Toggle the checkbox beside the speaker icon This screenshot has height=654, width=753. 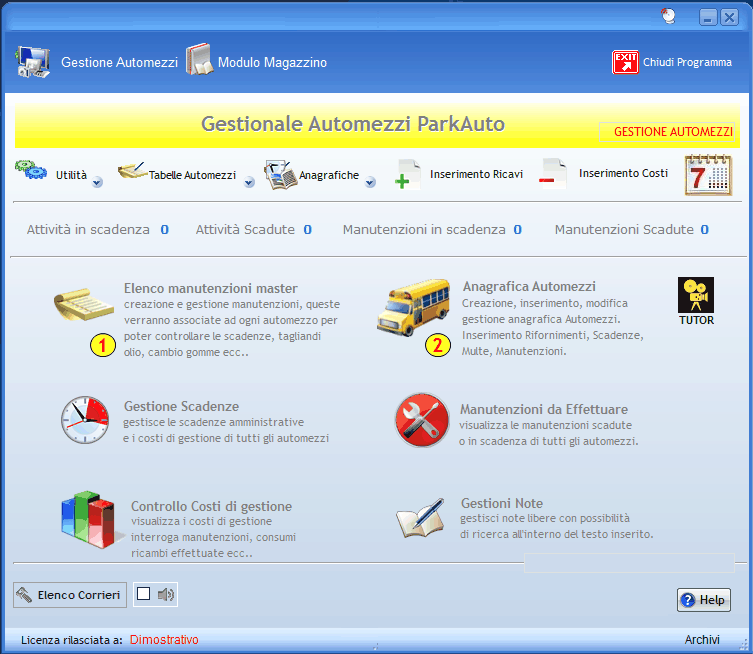click(143, 594)
